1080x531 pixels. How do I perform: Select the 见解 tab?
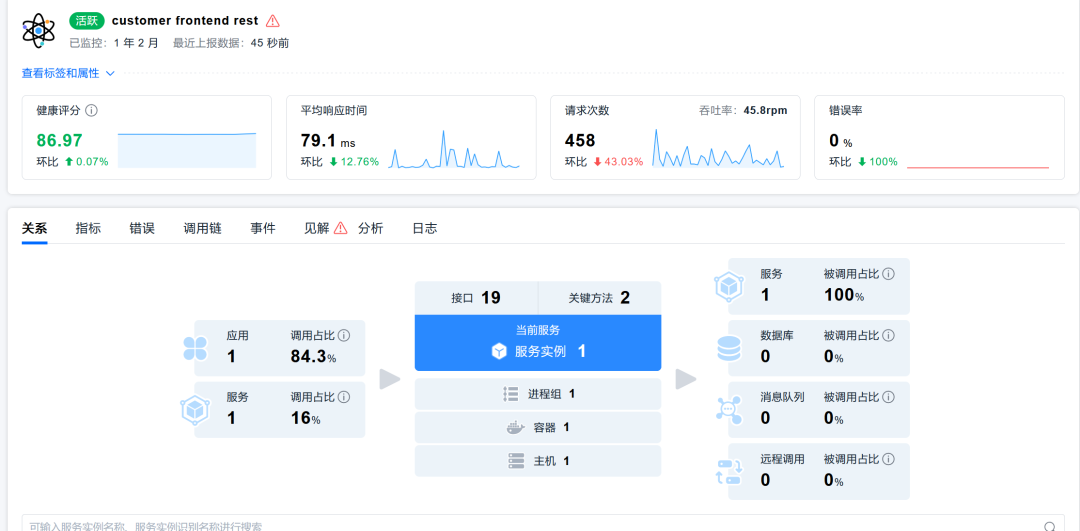tap(316, 228)
